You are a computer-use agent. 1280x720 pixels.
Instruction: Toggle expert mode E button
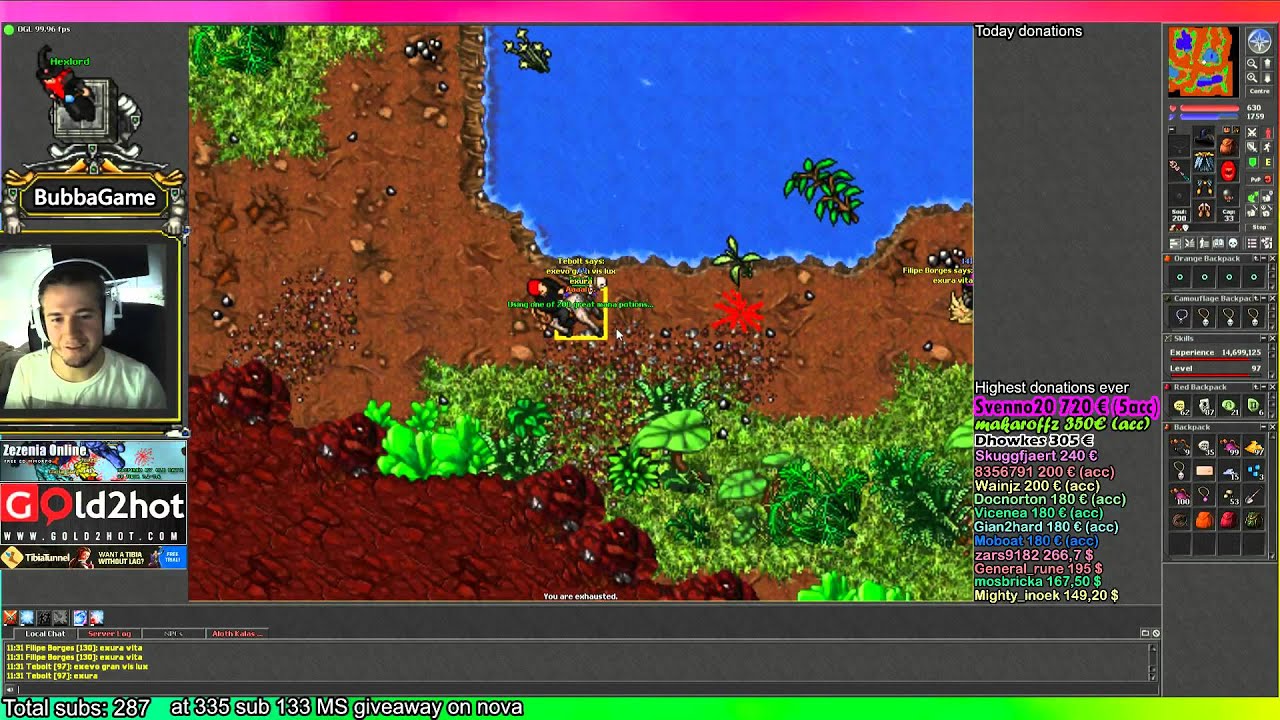point(1267,162)
